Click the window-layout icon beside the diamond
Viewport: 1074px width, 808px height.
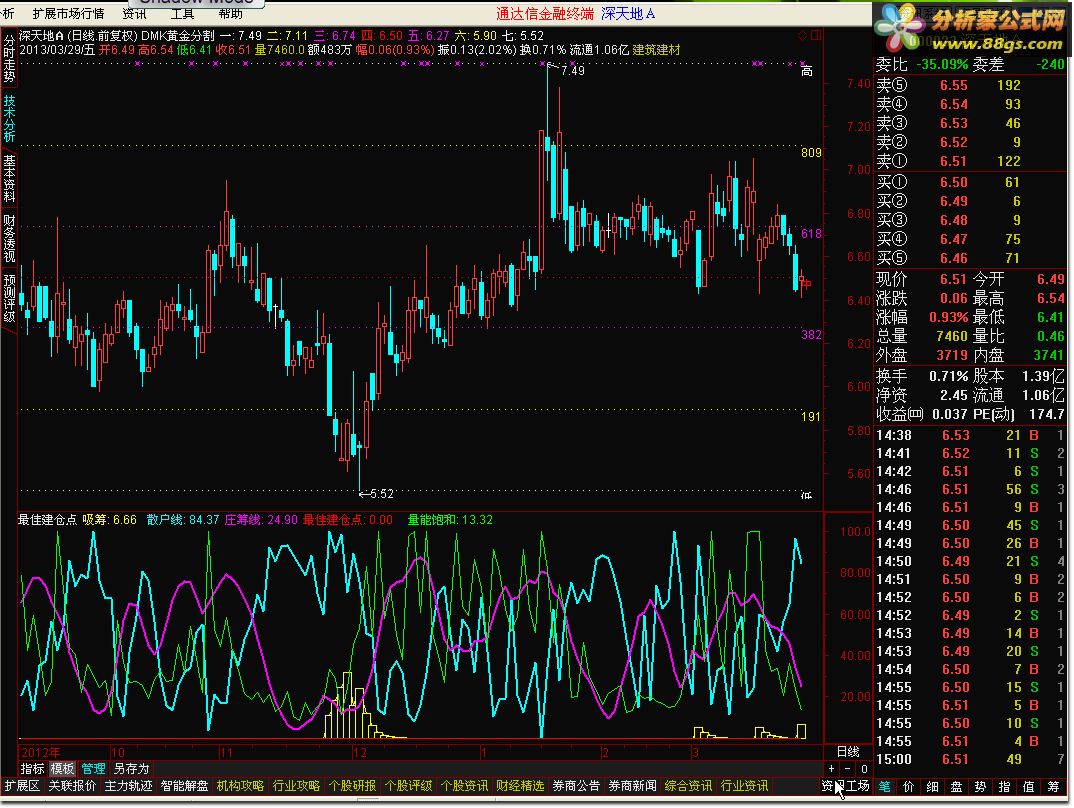point(816,35)
